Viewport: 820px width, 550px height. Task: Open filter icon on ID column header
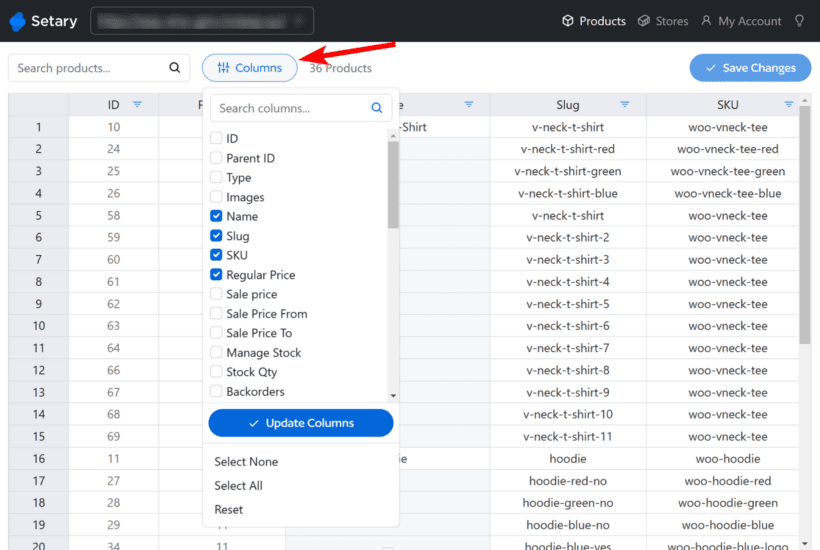(x=138, y=105)
